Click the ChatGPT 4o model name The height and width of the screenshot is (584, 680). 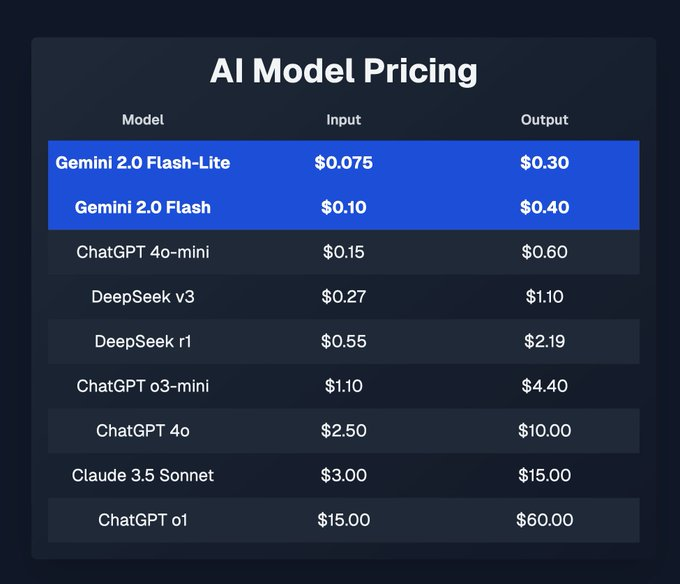tap(143, 431)
